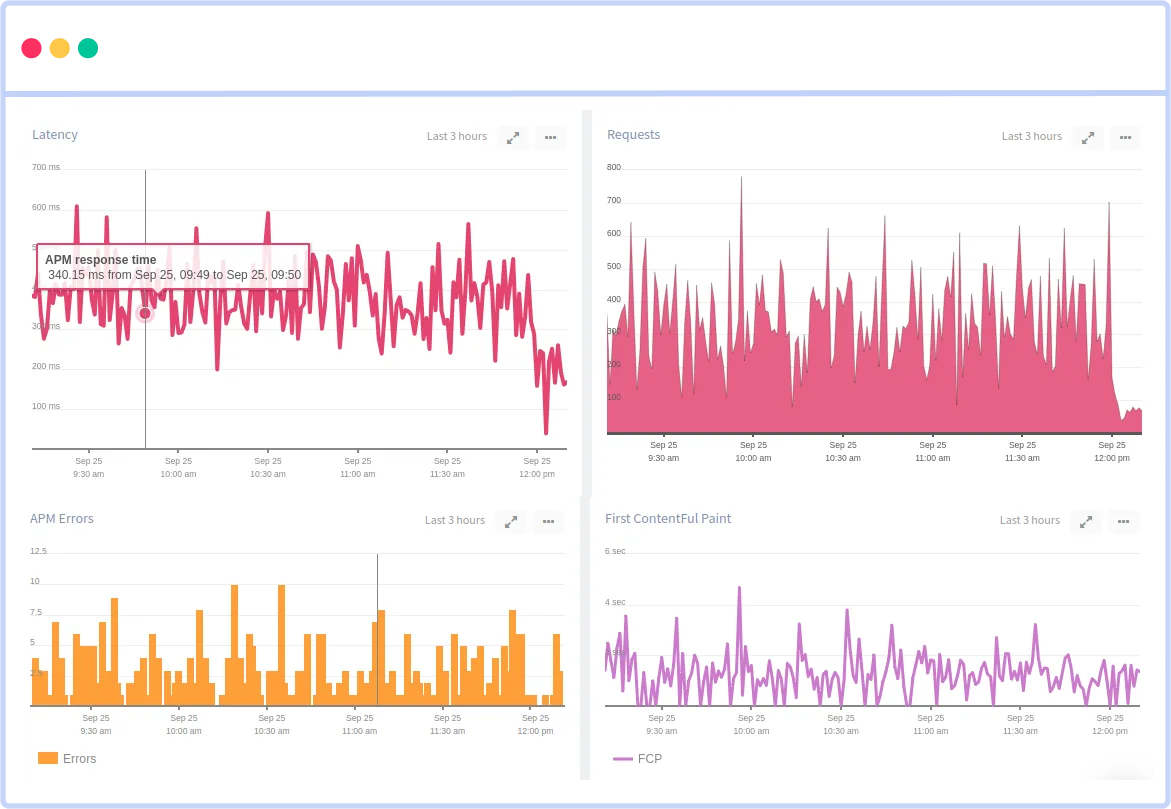
Task: Change APM Errors 'Last 3 hours' range
Action: (455, 520)
